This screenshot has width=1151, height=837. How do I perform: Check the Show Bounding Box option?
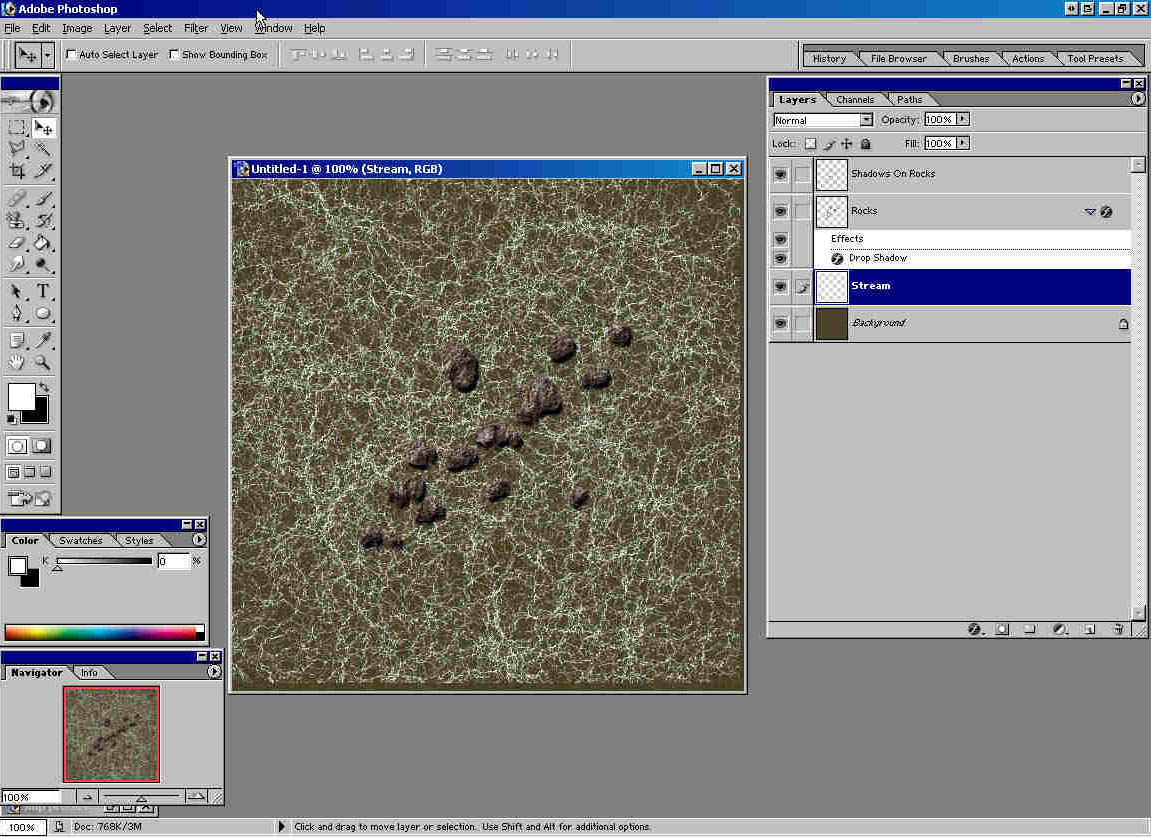(174, 55)
